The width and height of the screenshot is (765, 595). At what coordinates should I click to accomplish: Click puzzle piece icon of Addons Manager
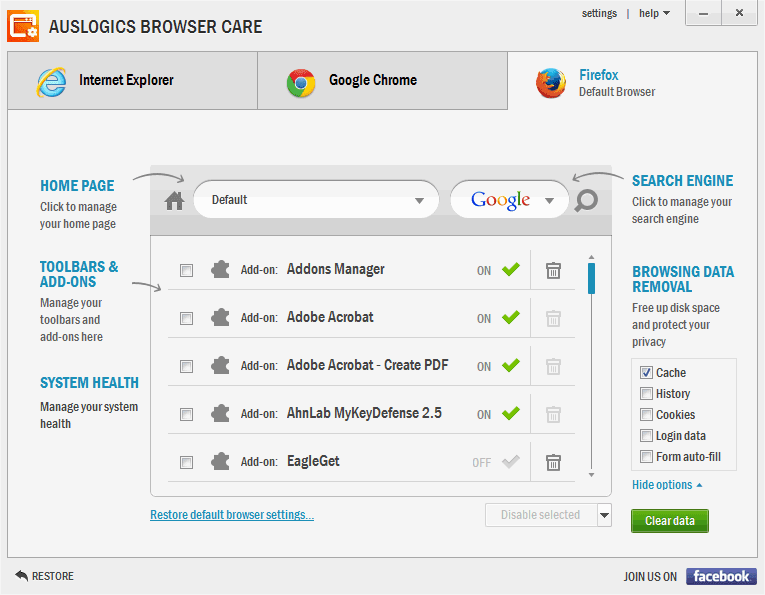pyautogui.click(x=220, y=270)
